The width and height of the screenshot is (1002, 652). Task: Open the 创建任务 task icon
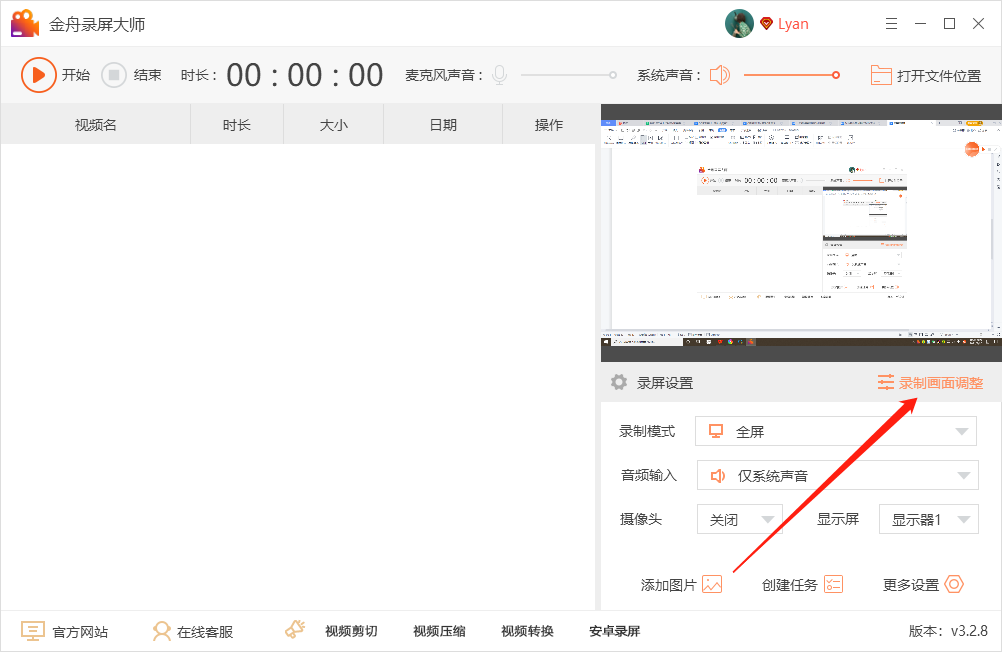833,585
